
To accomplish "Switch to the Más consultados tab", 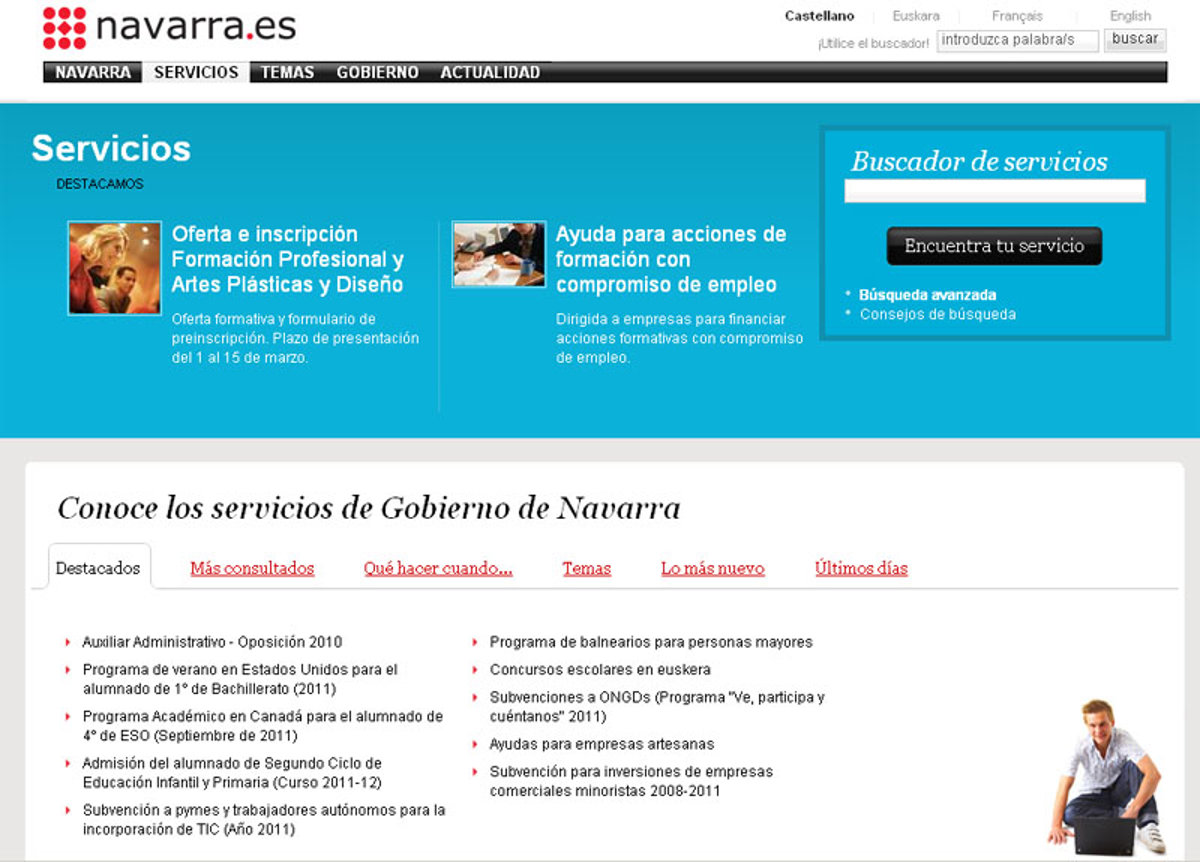I will [x=252, y=568].
